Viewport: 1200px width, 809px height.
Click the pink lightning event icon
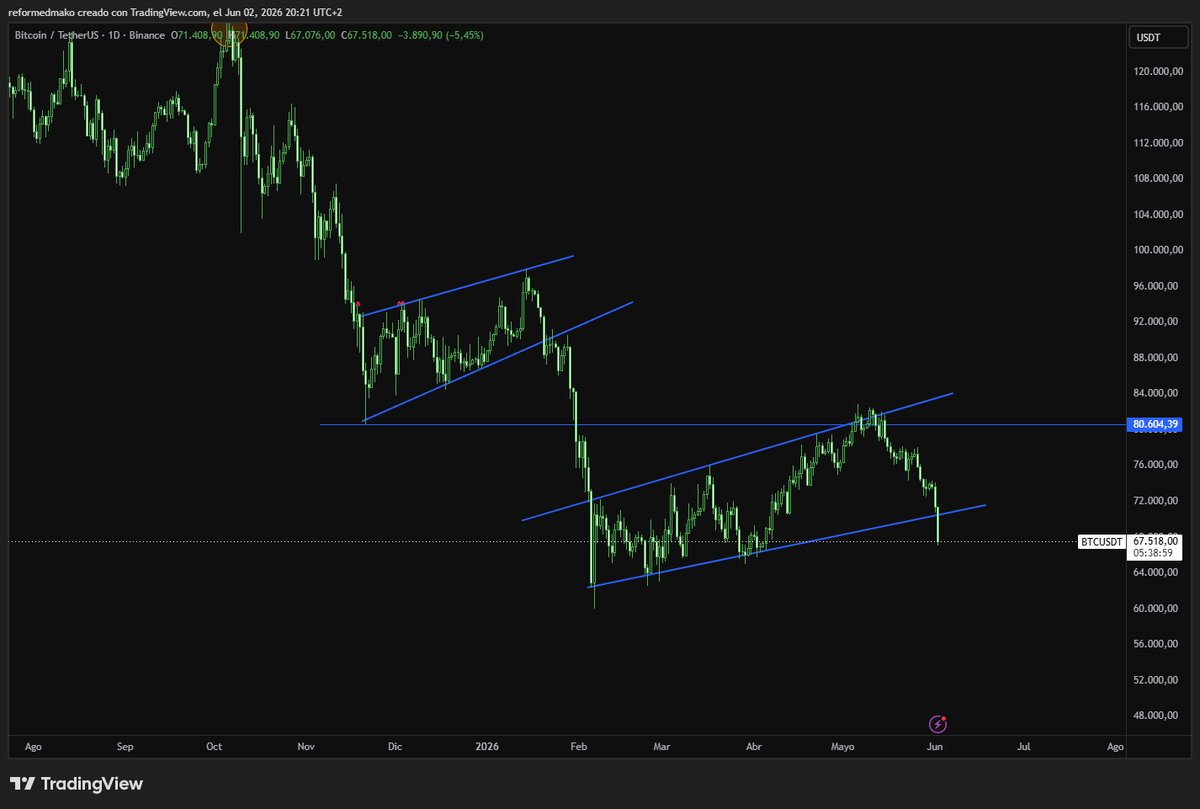(x=938, y=723)
